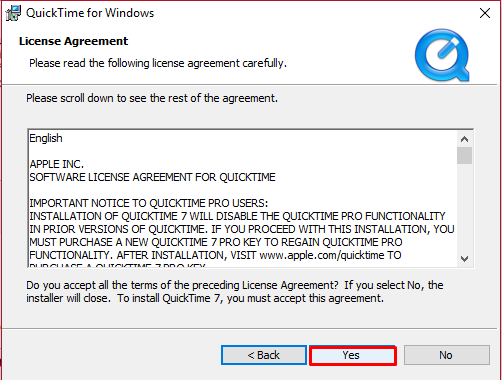This screenshot has width=502, height=380.
Task: Click the SOFTWARE LICENSE AGREEMENT FOR QUICKTIME line
Action: click(152, 177)
